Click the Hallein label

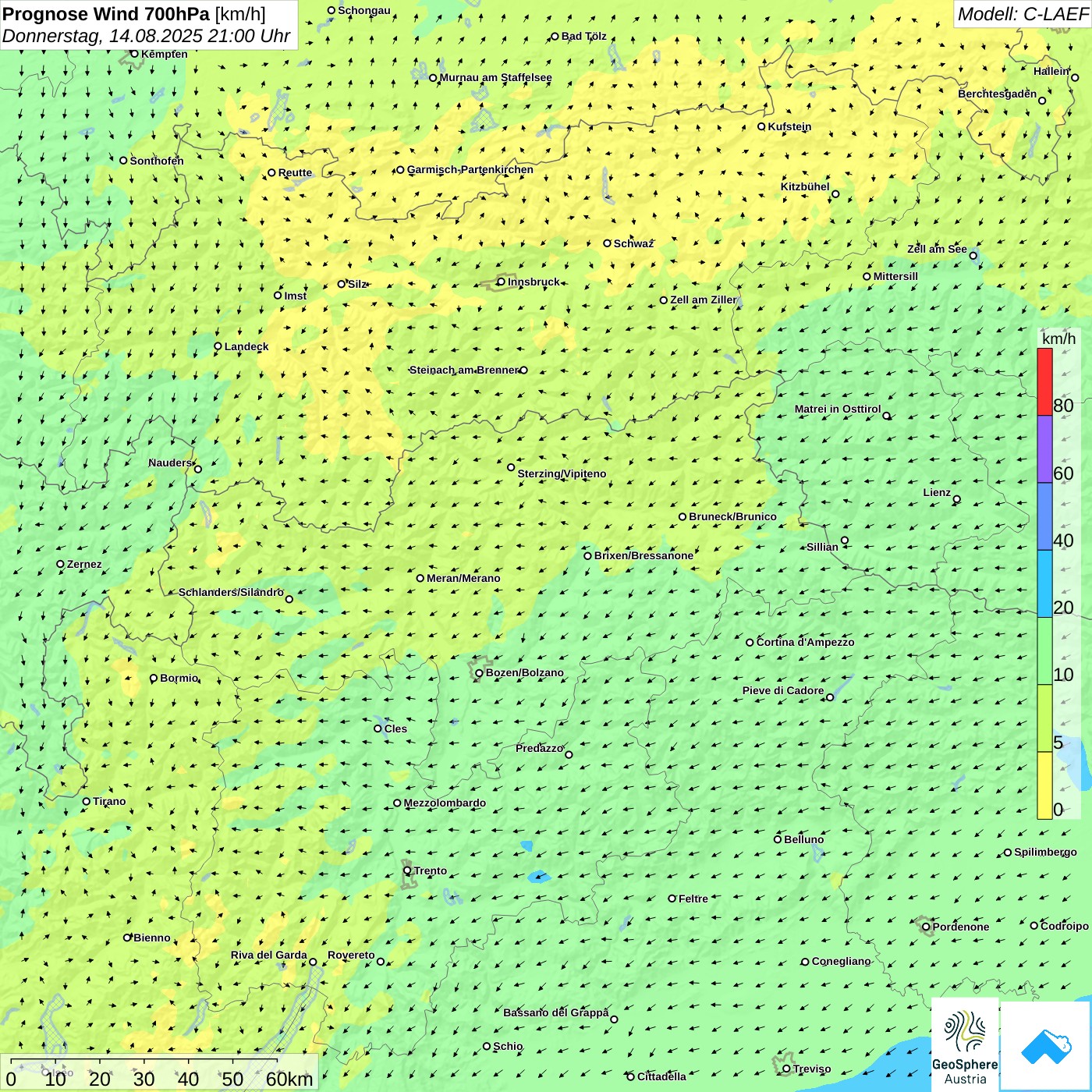(1051, 71)
